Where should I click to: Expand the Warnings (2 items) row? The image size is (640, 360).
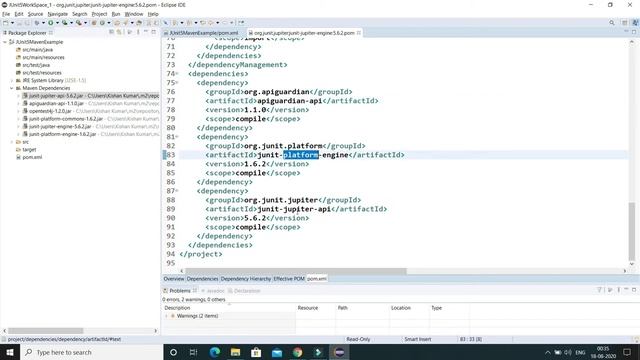tap(167, 316)
